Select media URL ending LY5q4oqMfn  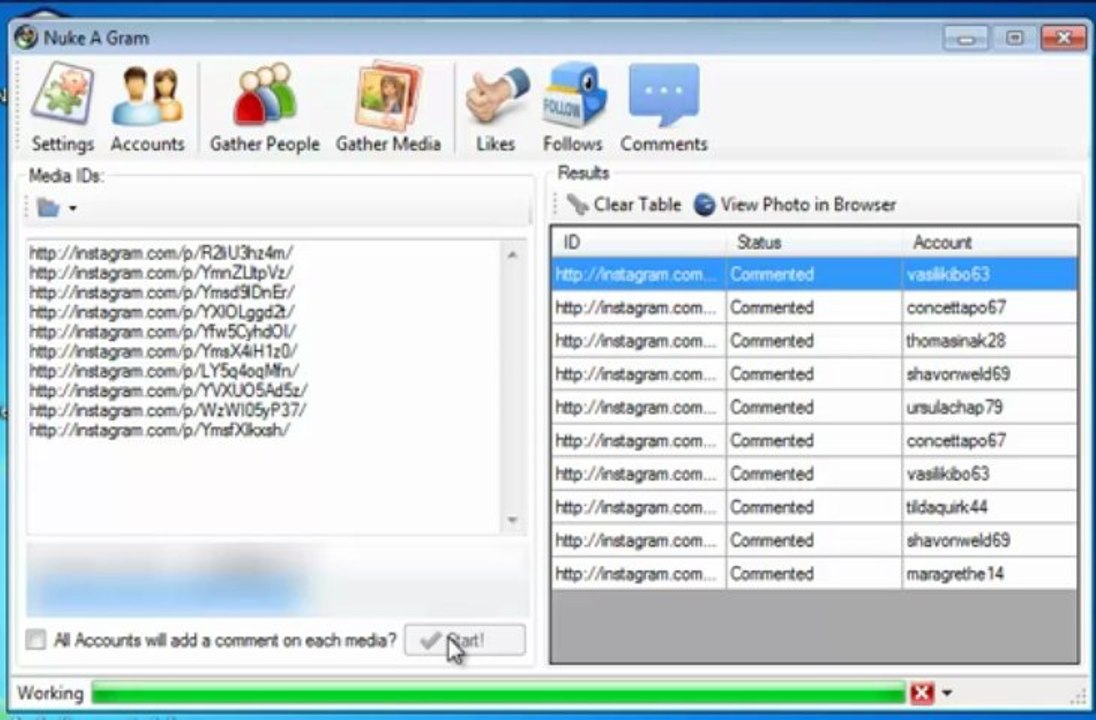tap(164, 370)
